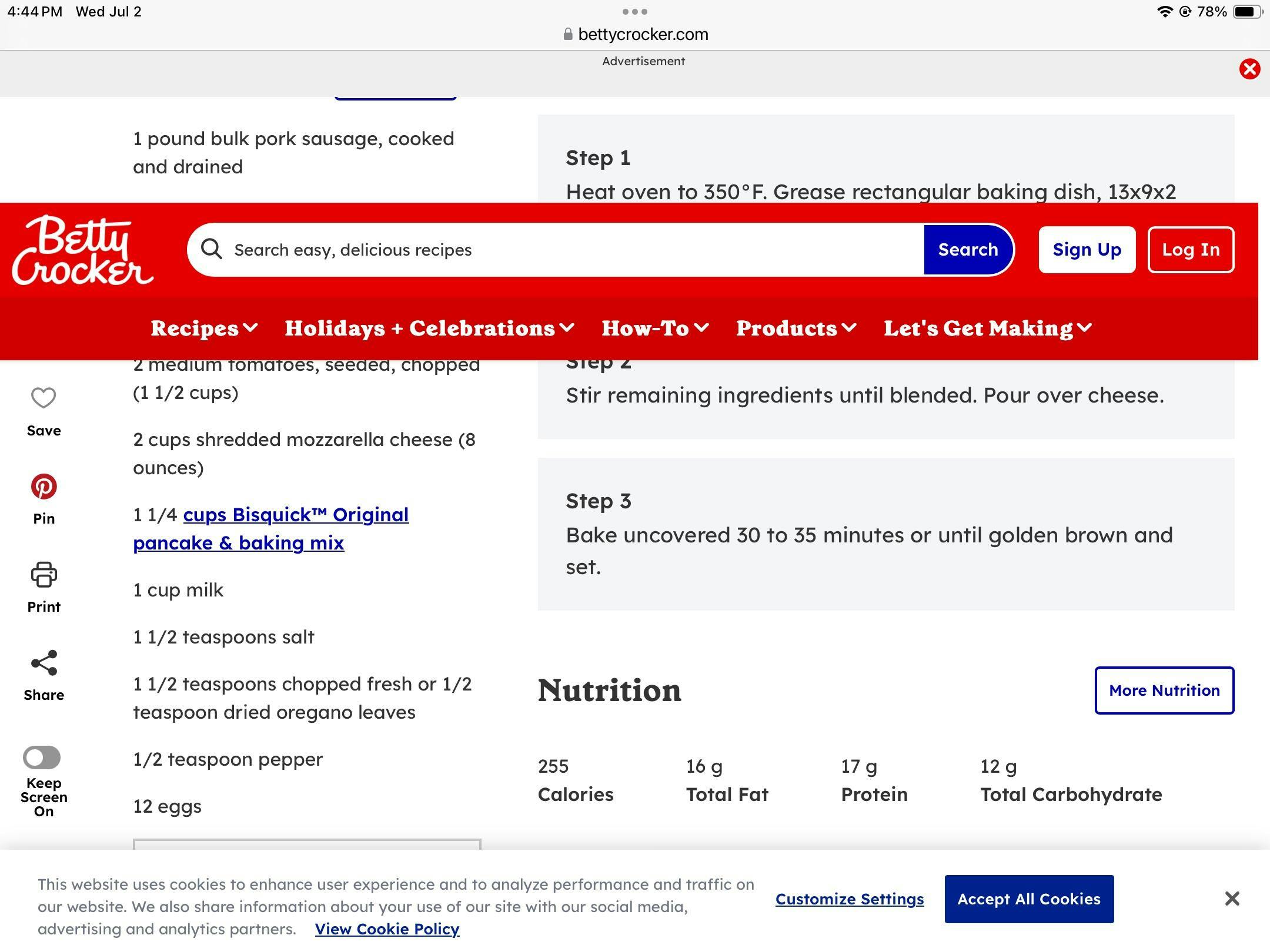
Task: Close the advertisement with red X
Action: (x=1249, y=69)
